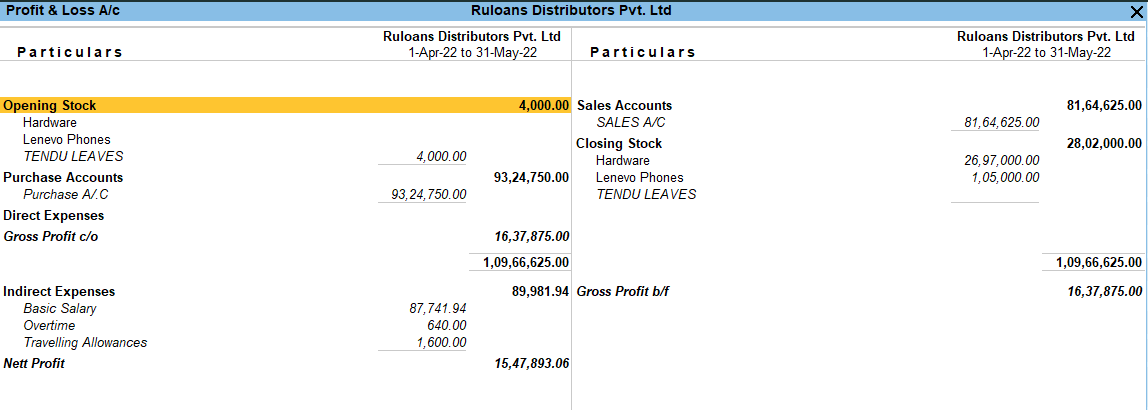
Task: Click the Nett Profit value 15,47,893.06
Action: 532,363
